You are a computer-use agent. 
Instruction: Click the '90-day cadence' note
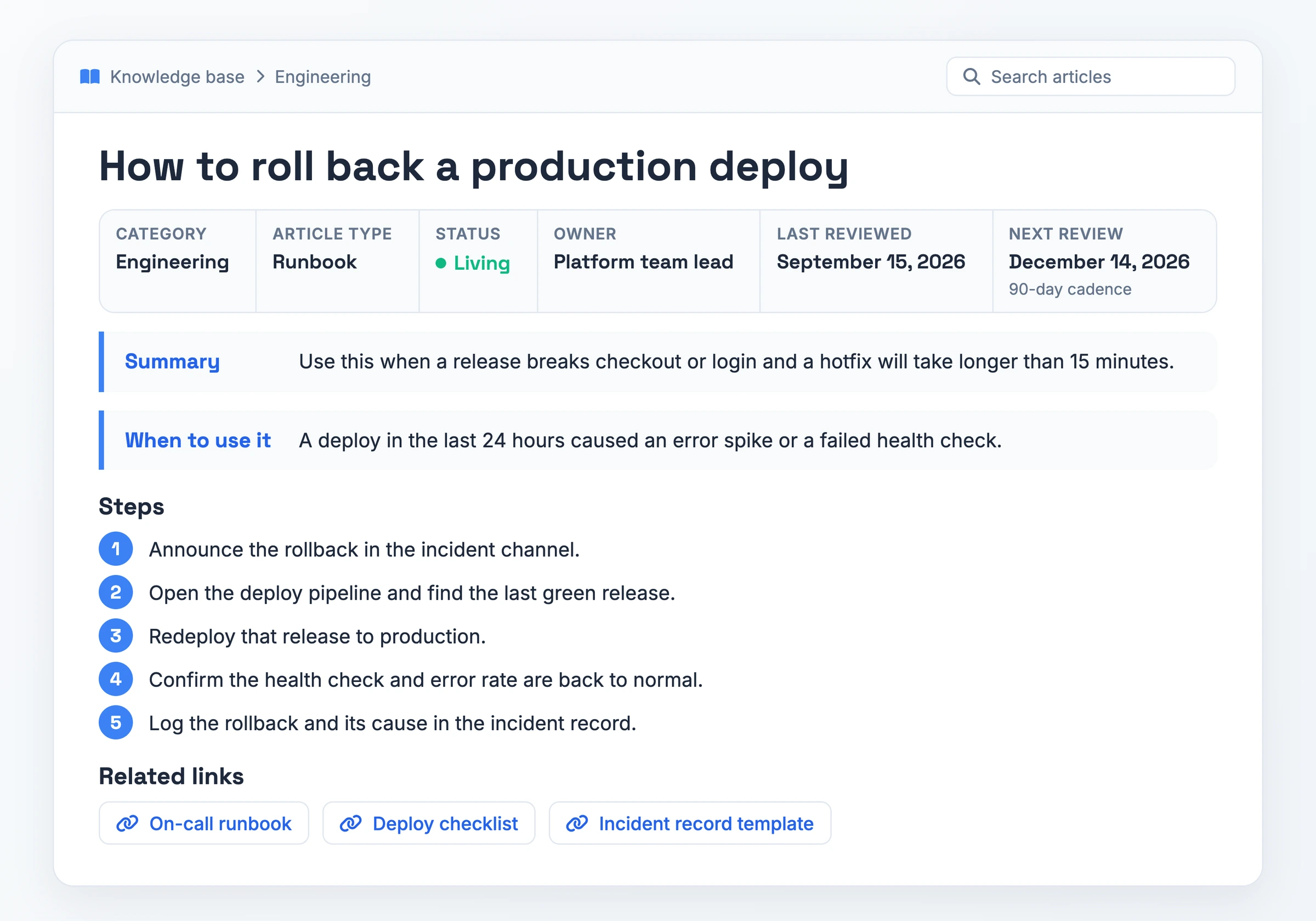(x=1070, y=289)
